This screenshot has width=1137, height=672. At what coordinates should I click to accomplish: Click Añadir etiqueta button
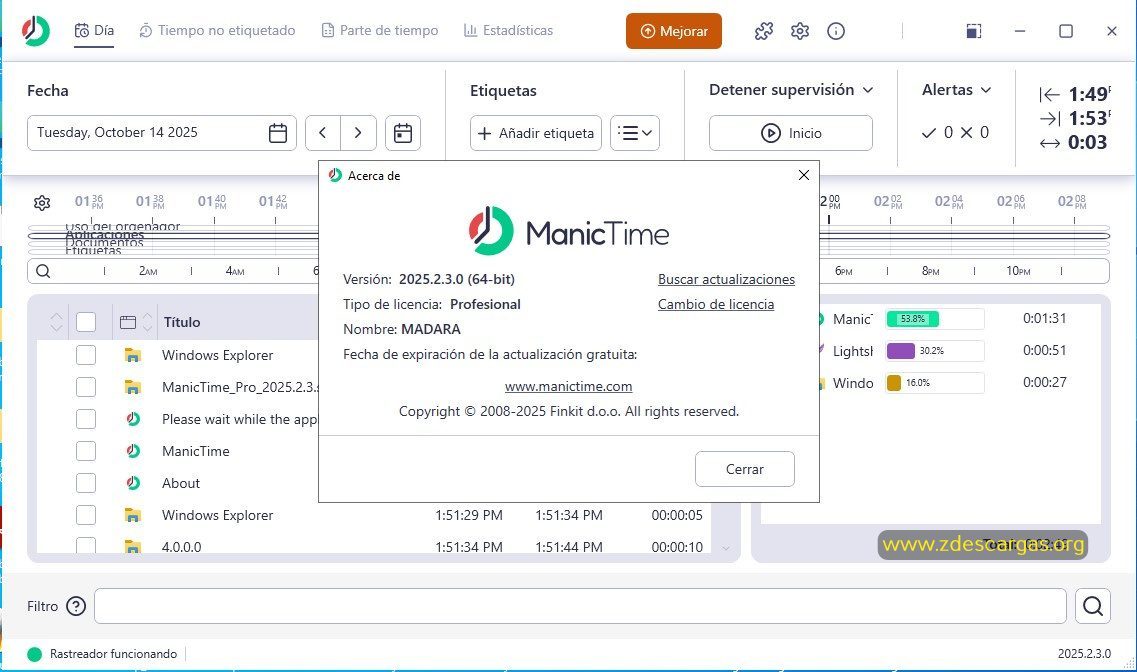tap(536, 133)
